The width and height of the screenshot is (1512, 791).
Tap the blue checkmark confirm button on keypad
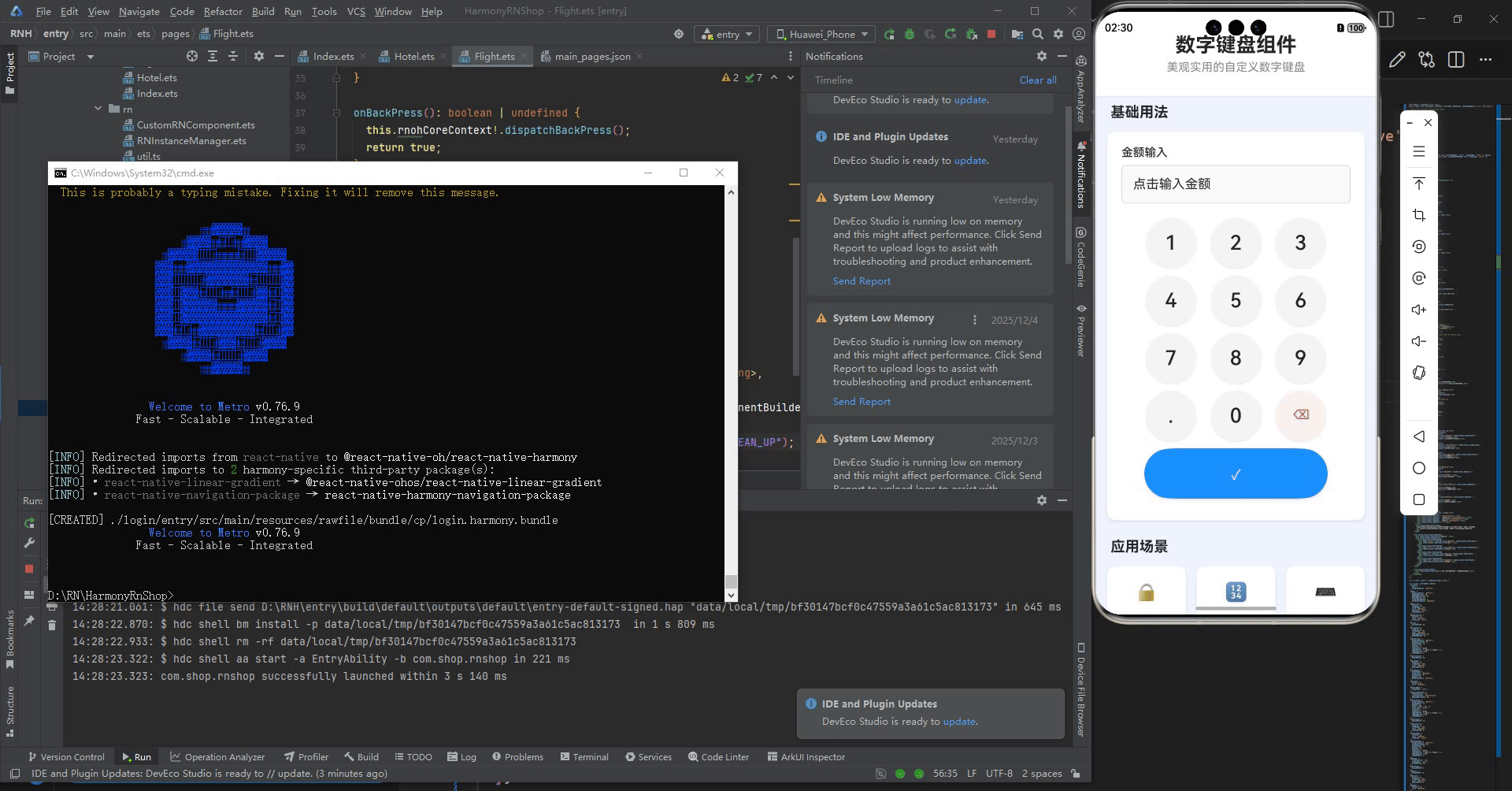point(1236,474)
